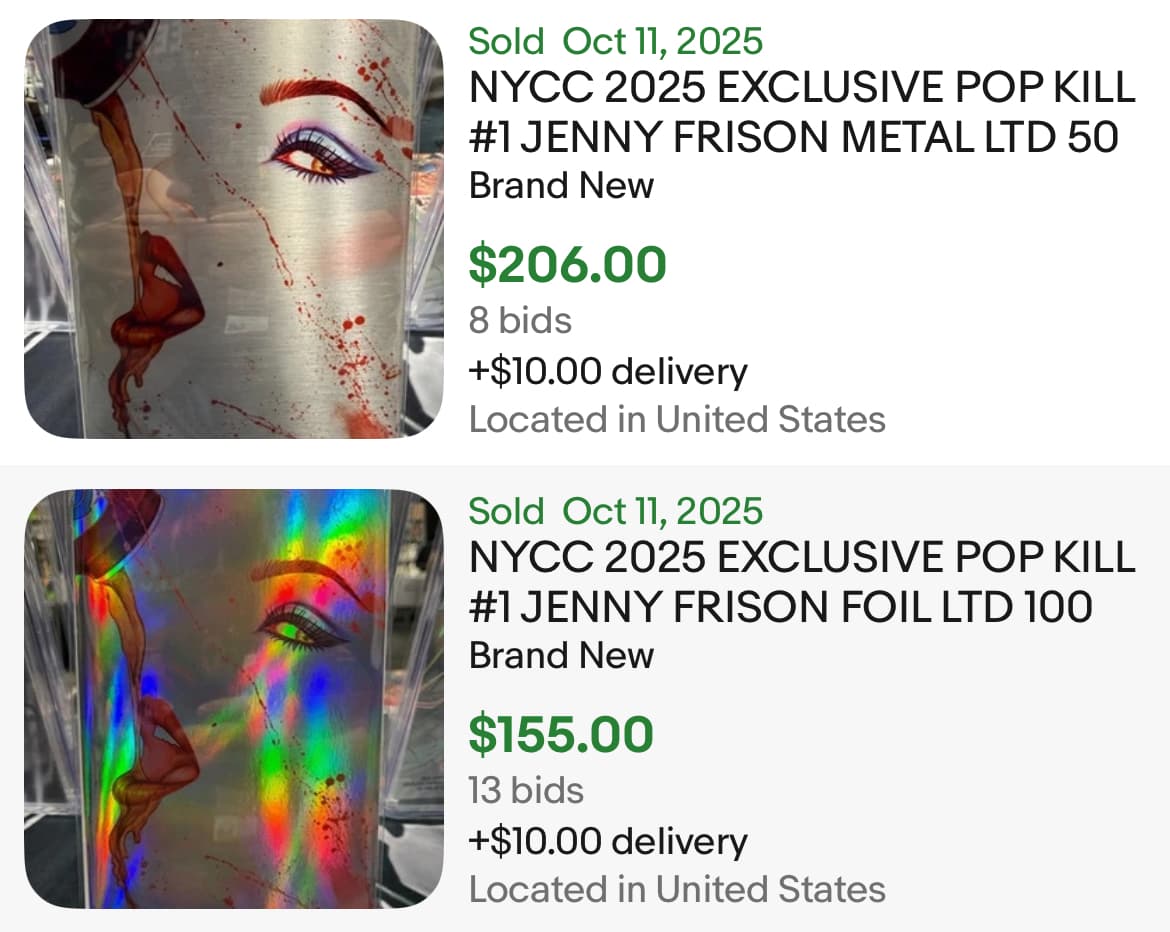Click the green Sold label on FOIL listing
1170x932 pixels.
tap(506, 511)
